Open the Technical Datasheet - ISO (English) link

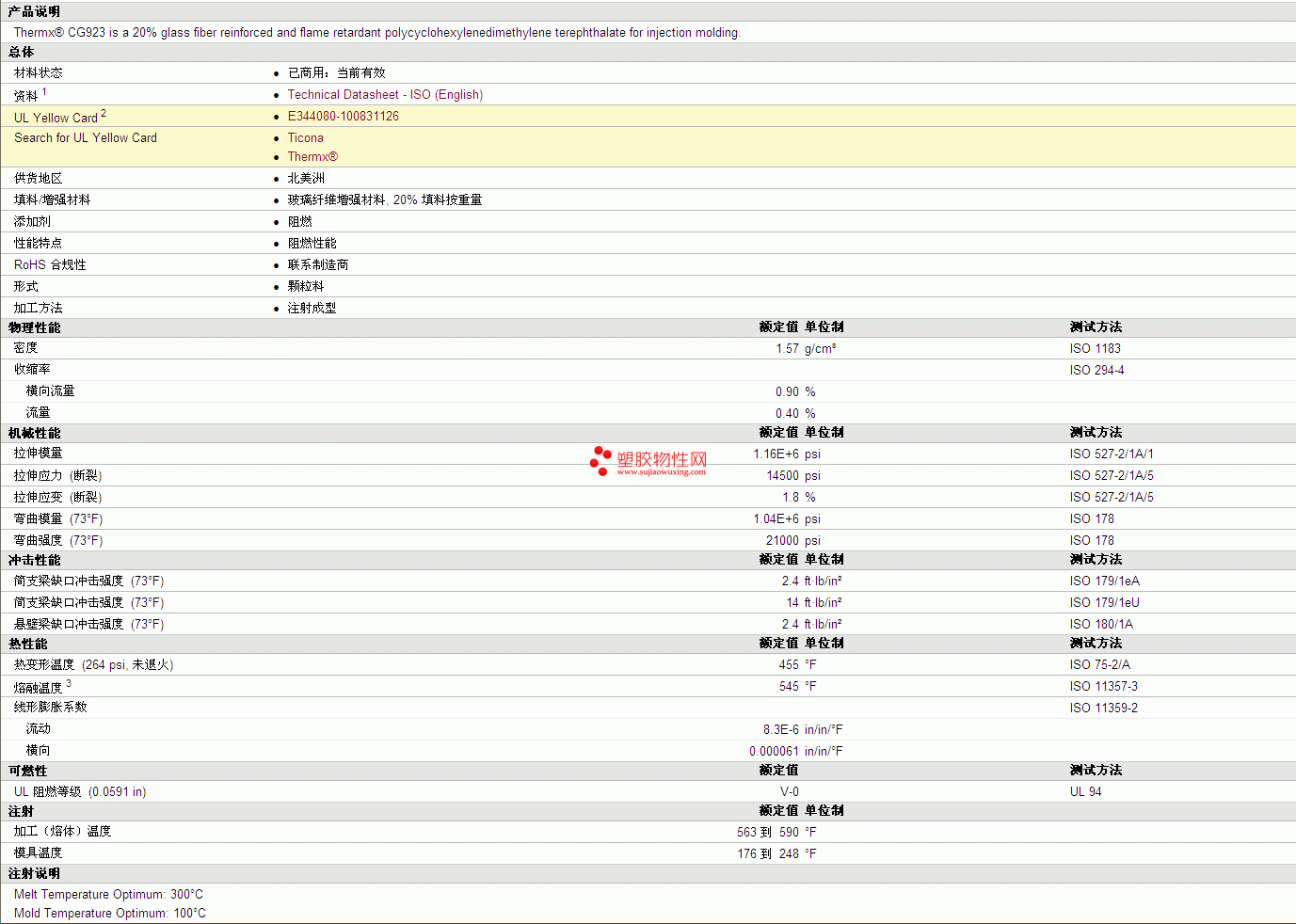point(385,95)
